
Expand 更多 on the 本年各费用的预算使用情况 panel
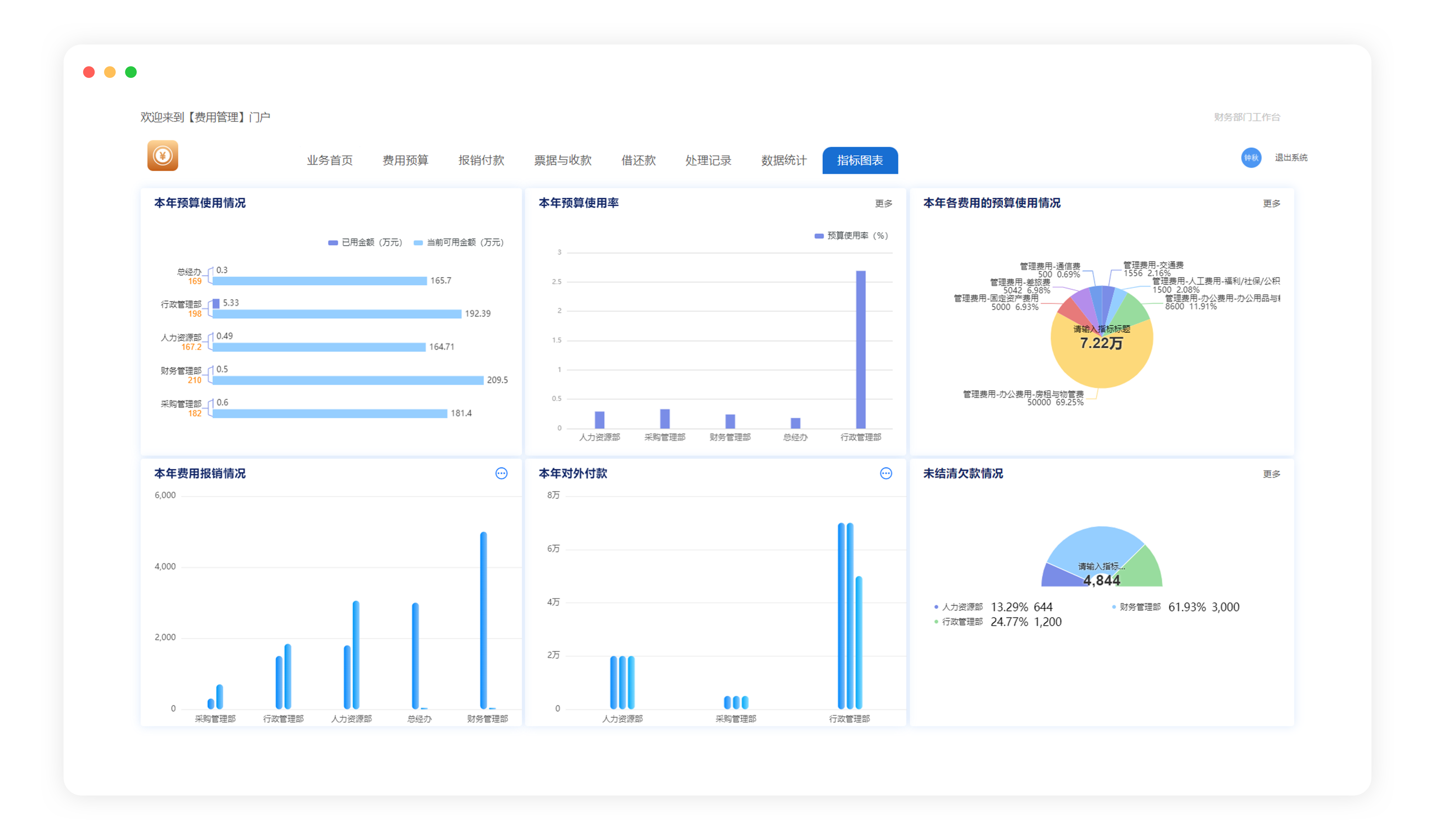pyautogui.click(x=1271, y=203)
